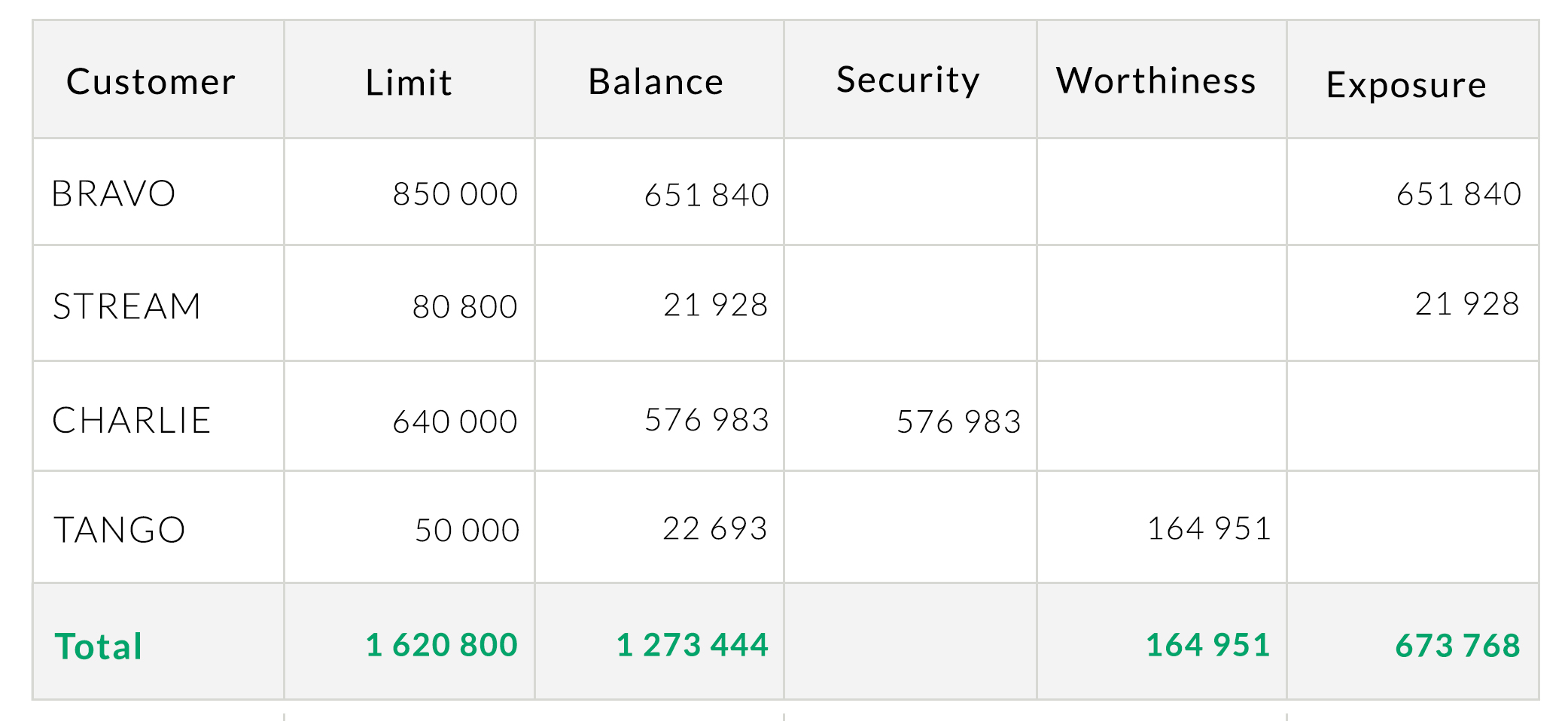Click the total exposure 673 768
The width and height of the screenshot is (1568, 721).
click(x=1458, y=646)
